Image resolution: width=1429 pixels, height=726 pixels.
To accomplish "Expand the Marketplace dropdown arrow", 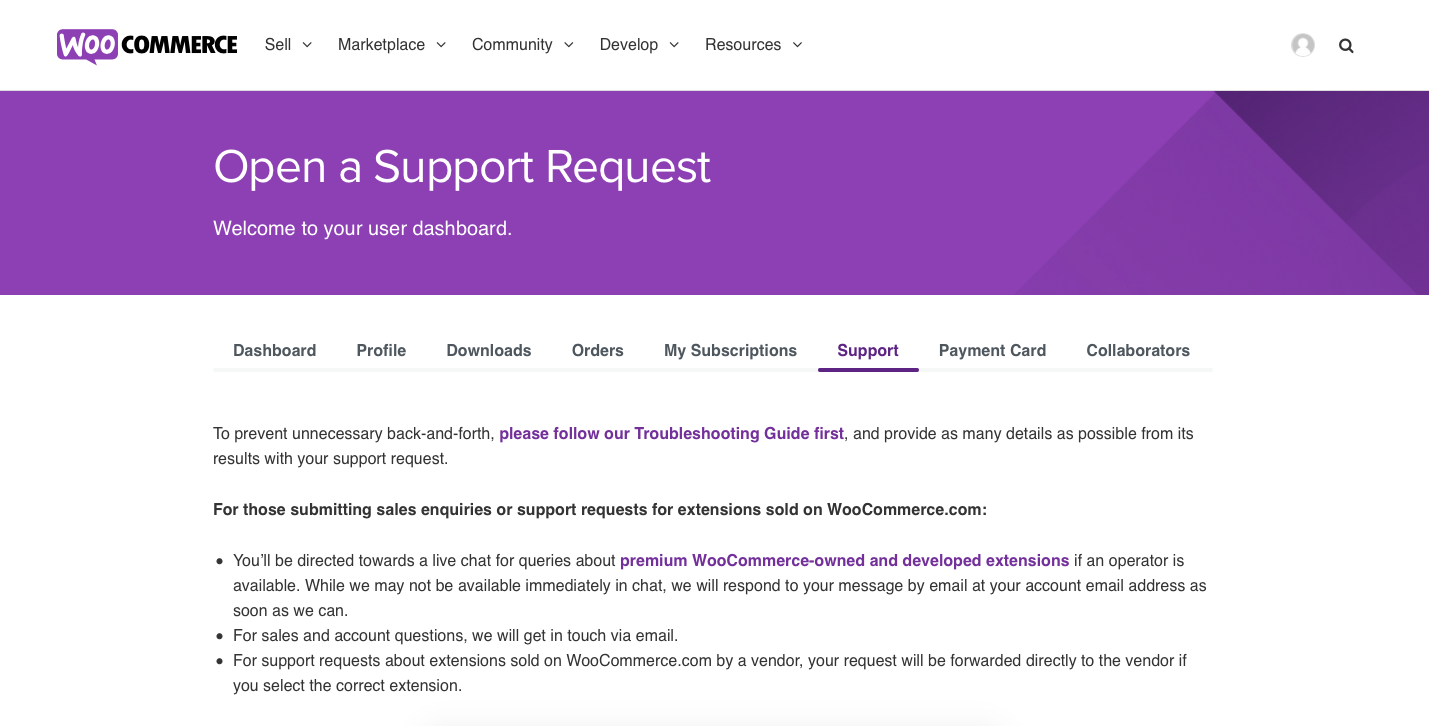I will pyautogui.click(x=441, y=45).
